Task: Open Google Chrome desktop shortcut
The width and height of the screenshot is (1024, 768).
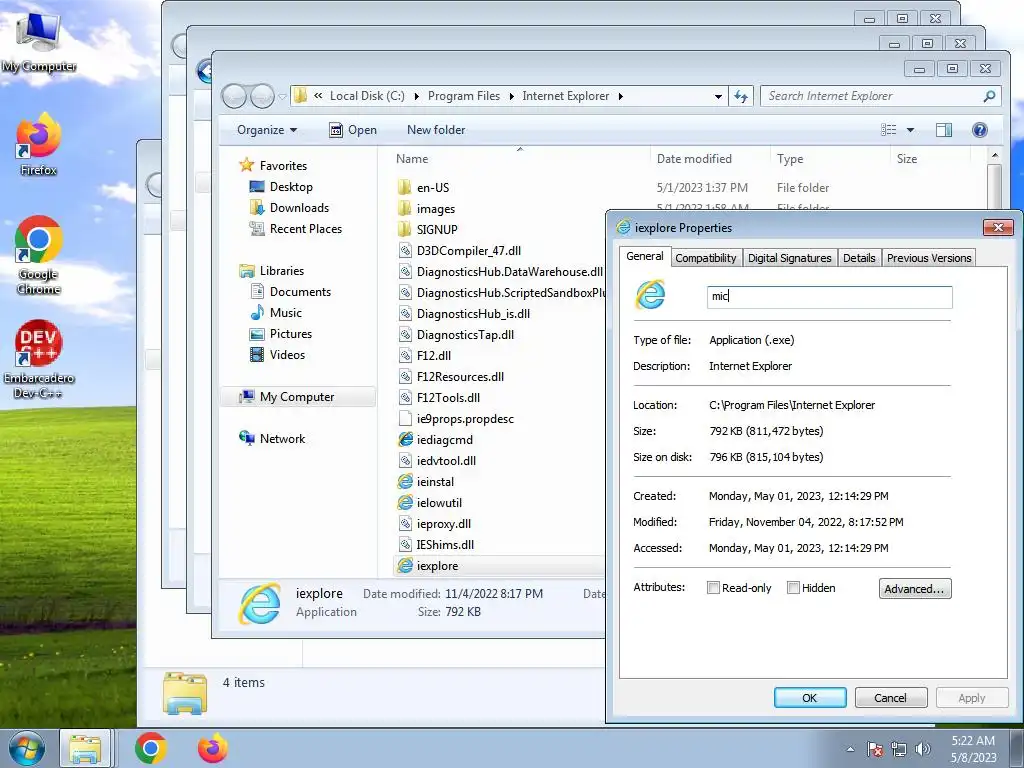Action: coord(39,255)
